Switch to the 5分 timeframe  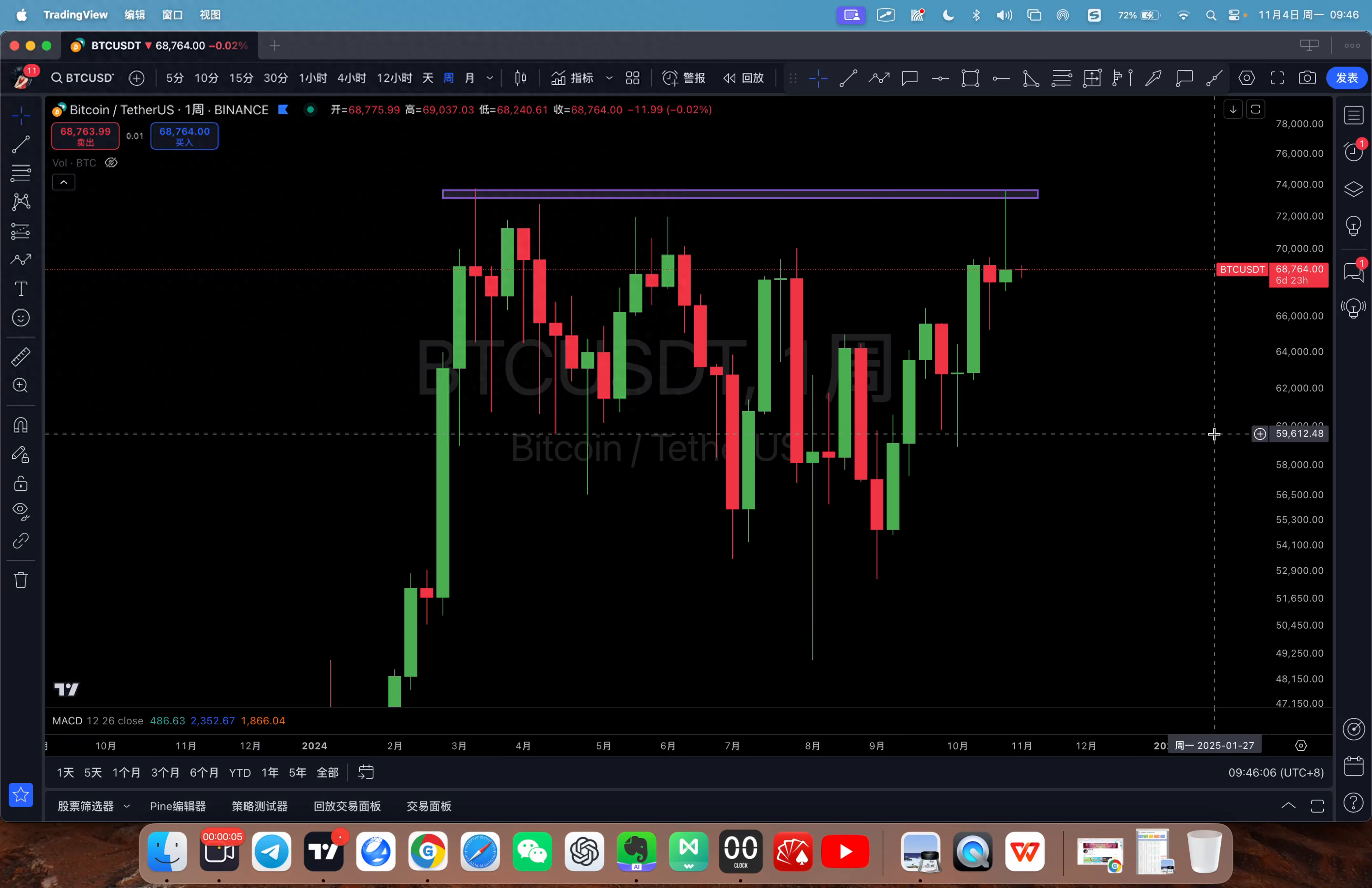point(175,78)
